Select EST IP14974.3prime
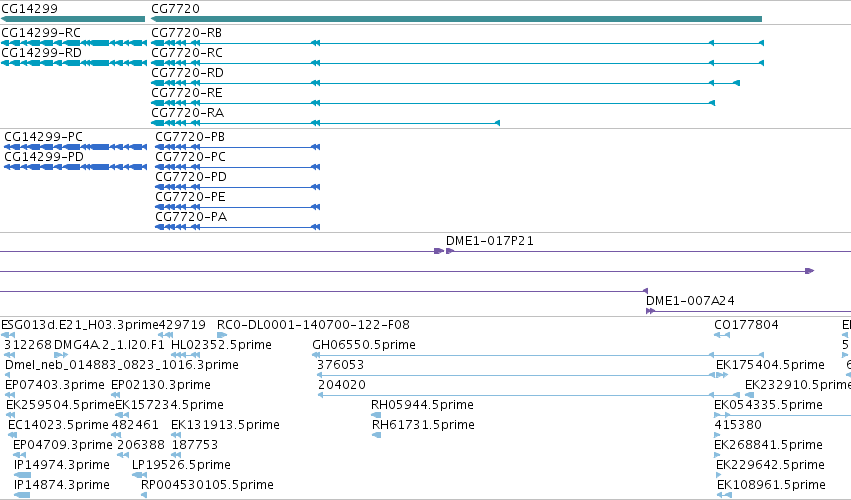 tap(62, 465)
